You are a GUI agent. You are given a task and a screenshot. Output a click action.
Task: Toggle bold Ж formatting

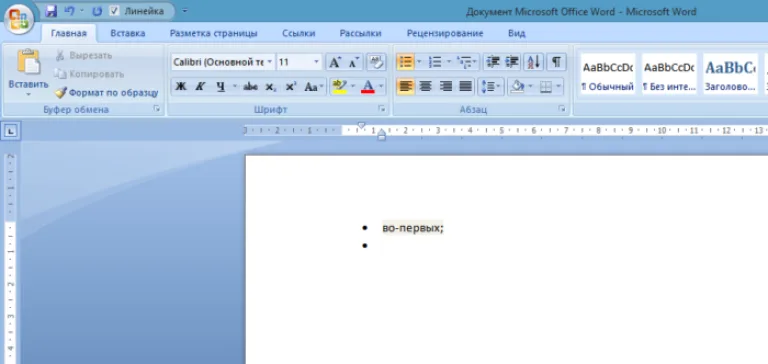click(181, 87)
